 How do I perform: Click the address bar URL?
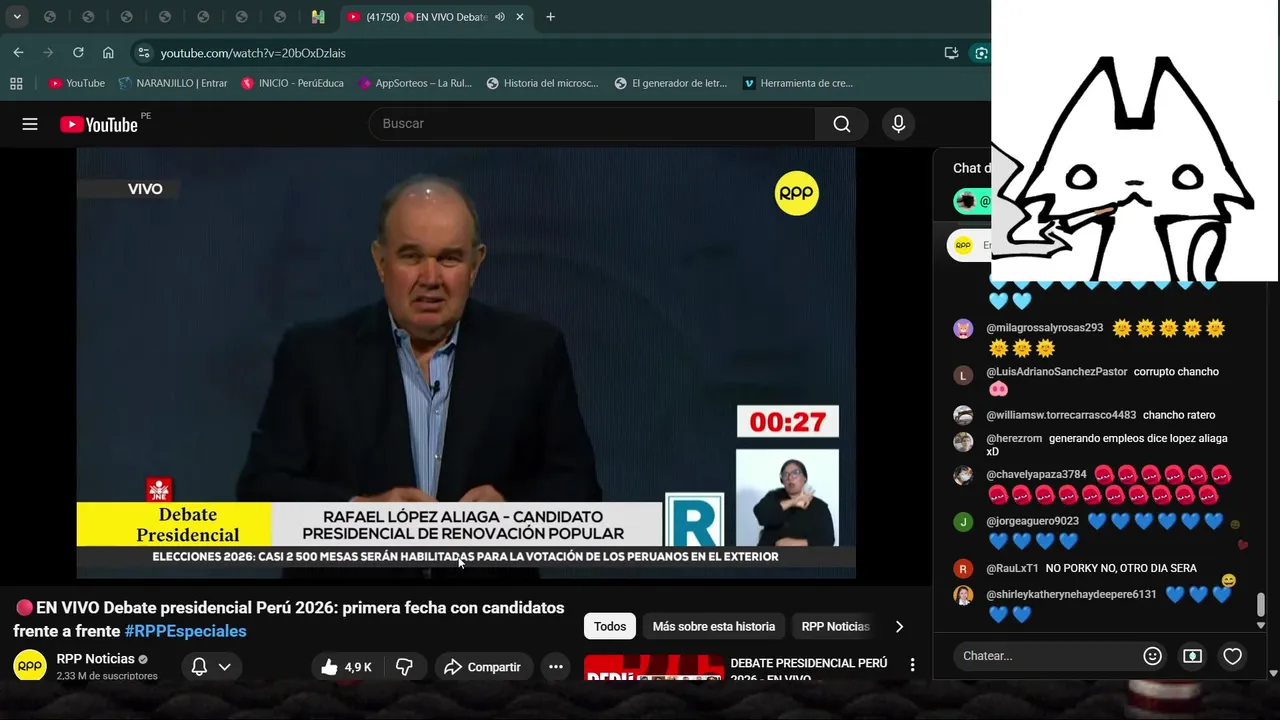pyautogui.click(x=253, y=53)
